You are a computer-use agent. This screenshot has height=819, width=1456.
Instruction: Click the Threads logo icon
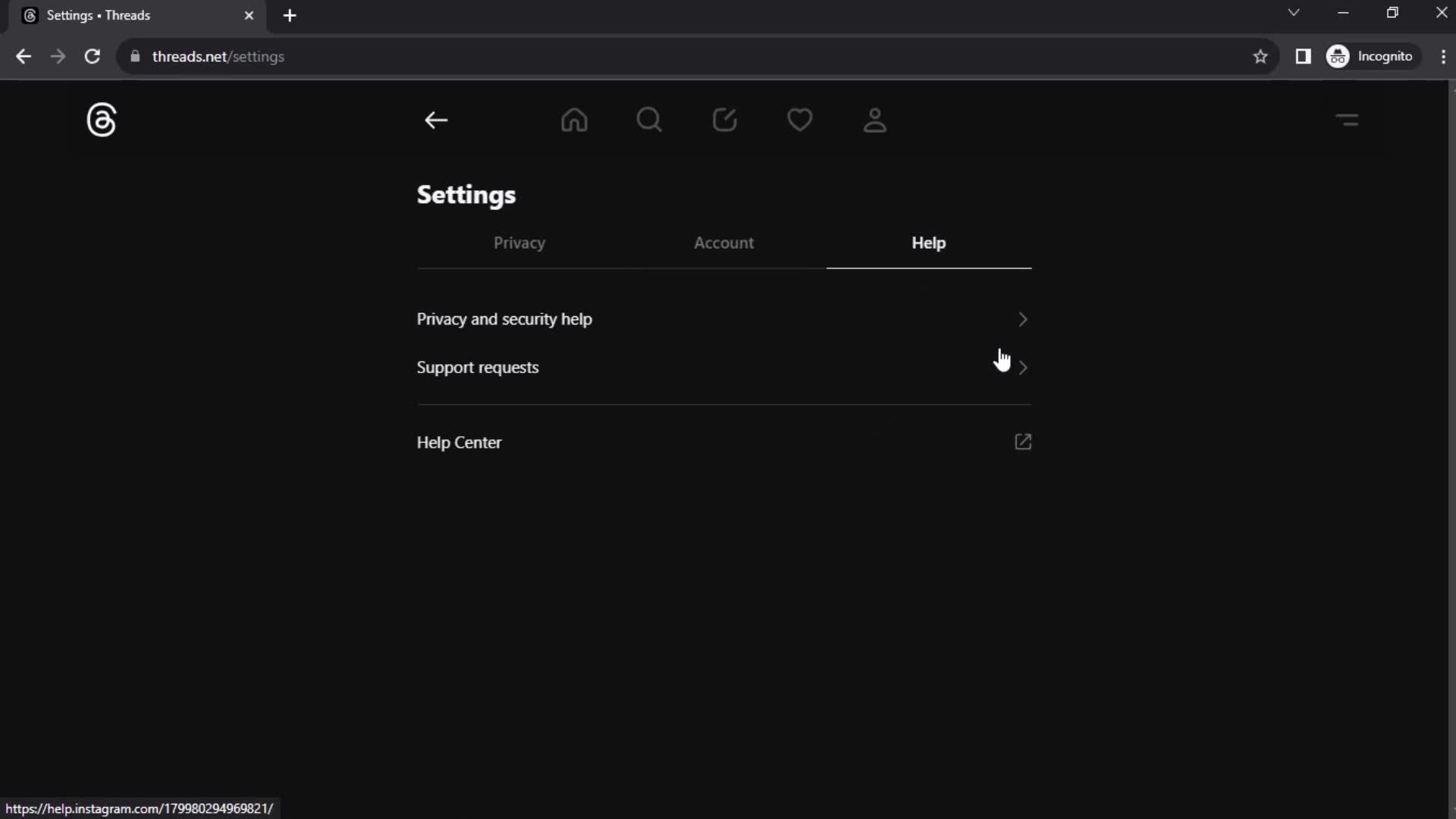(x=101, y=120)
